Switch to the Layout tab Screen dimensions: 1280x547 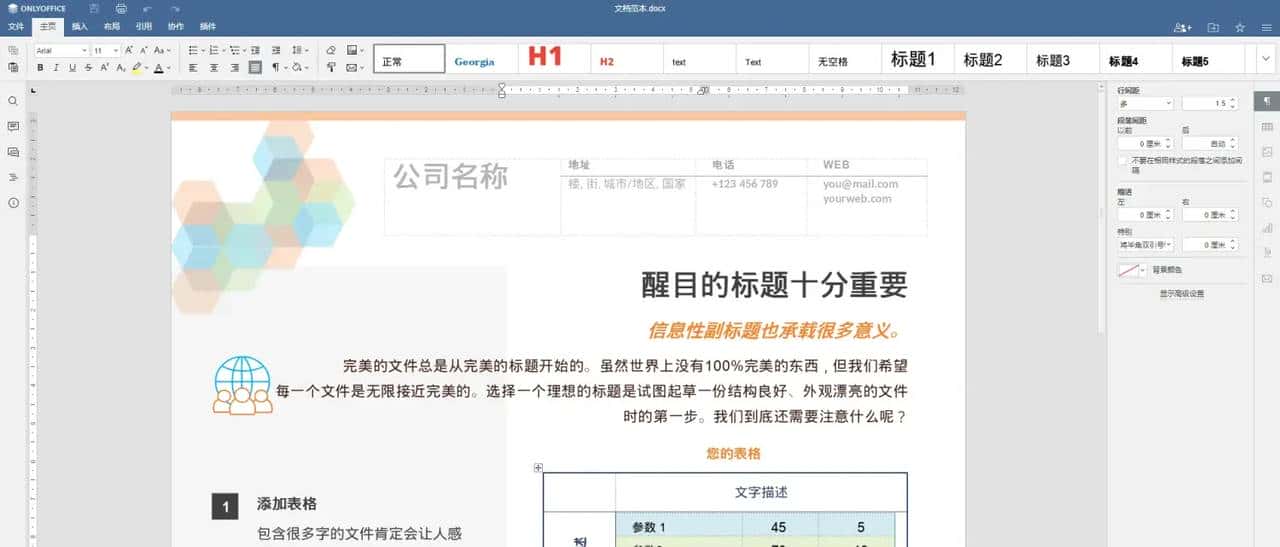tap(112, 26)
